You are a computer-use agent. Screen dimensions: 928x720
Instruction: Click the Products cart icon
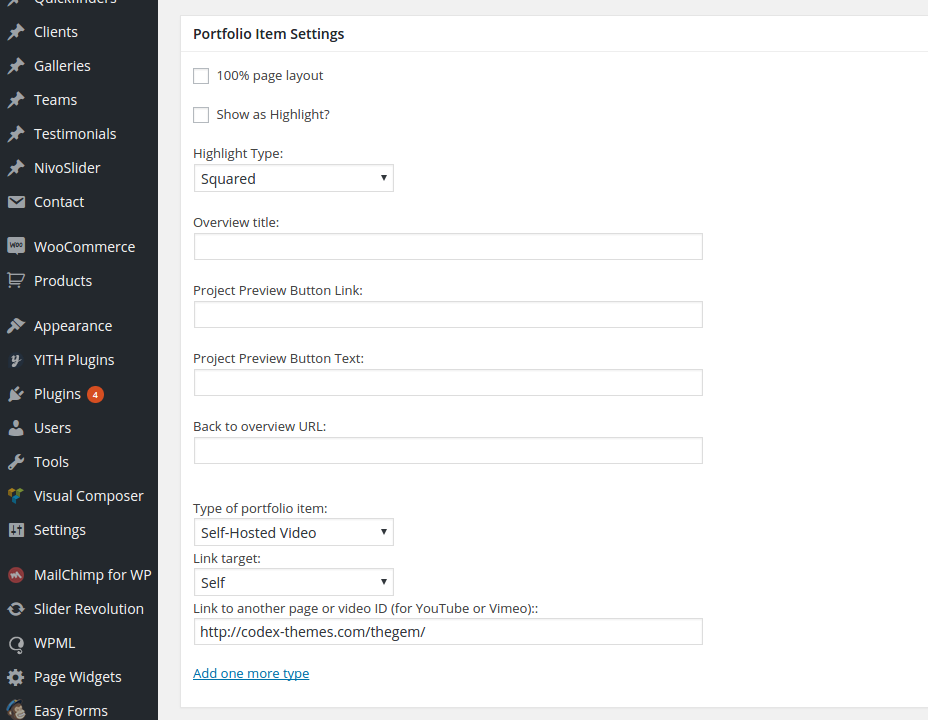[16, 281]
